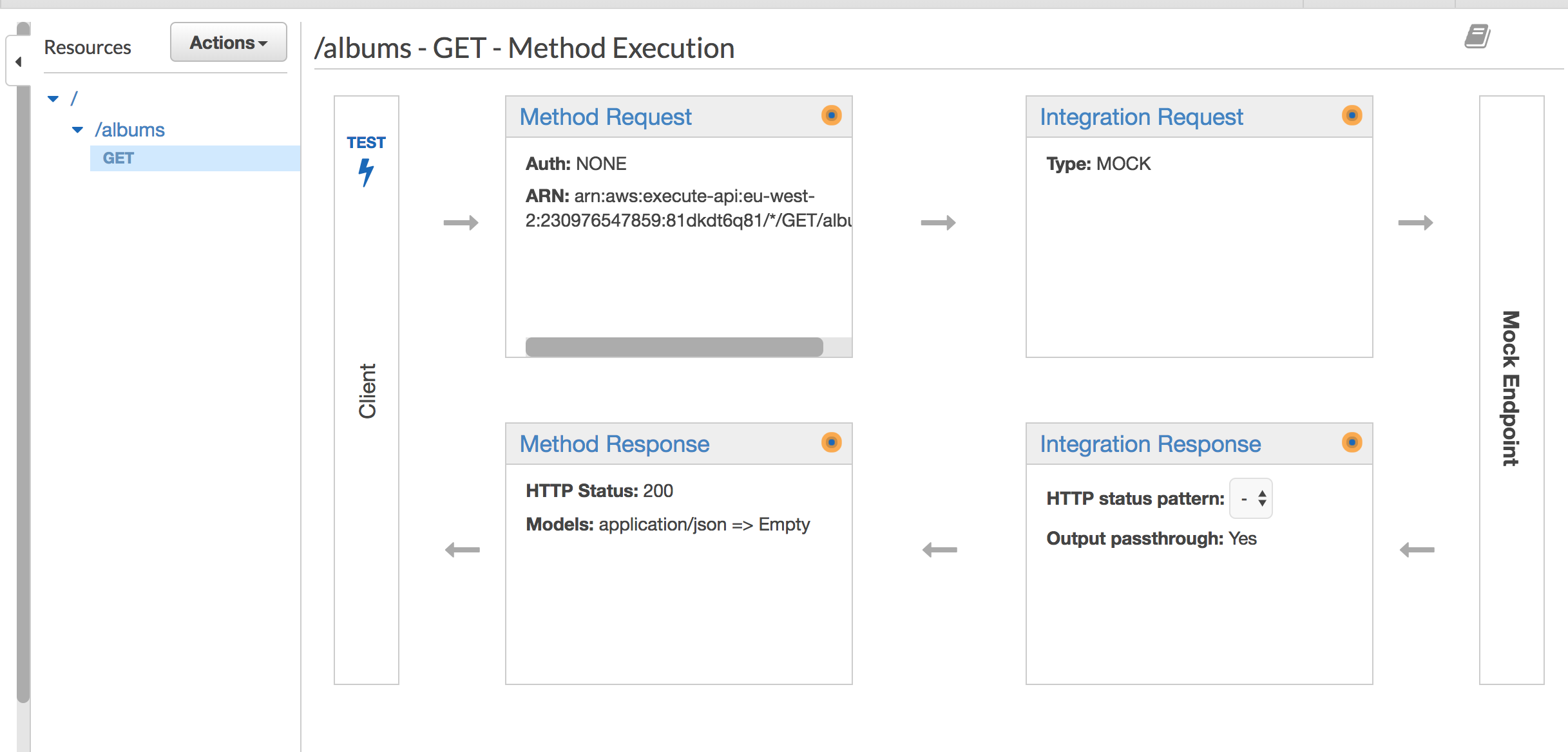The width and height of the screenshot is (1568, 752).
Task: Click the arrow between Client and Method Request
Action: point(461,223)
